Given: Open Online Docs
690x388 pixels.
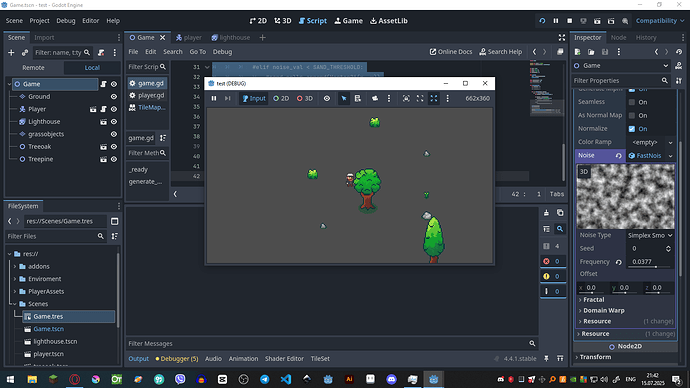Looking at the screenshot, I should point(451,51).
